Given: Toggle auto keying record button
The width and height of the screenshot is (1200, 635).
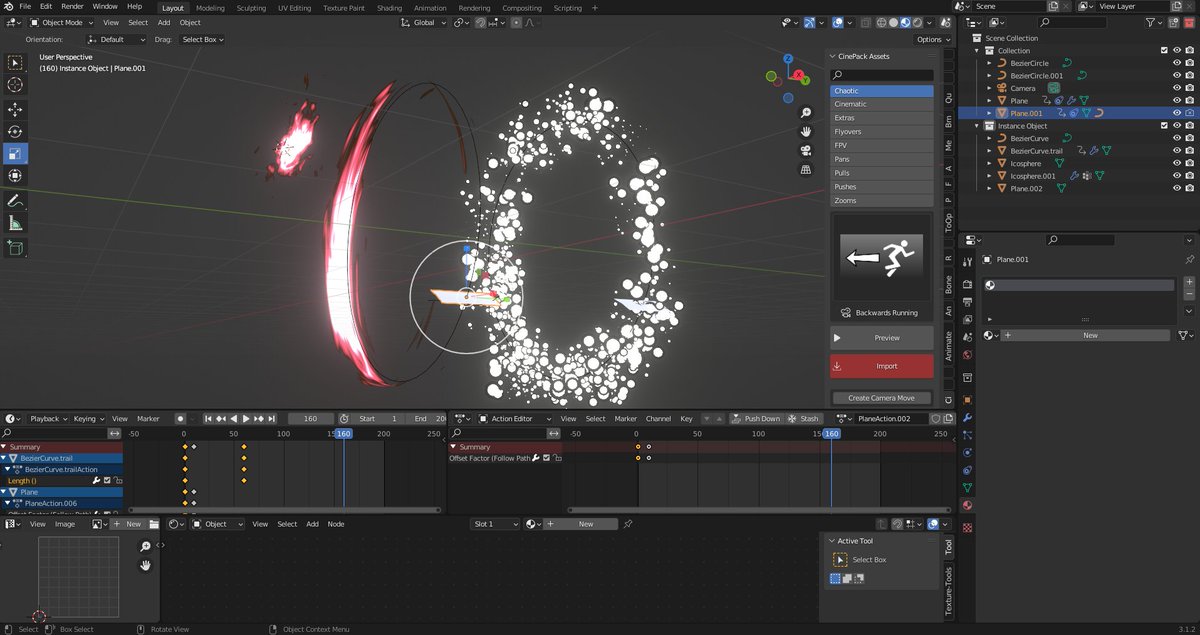Looking at the screenshot, I should 181,418.
